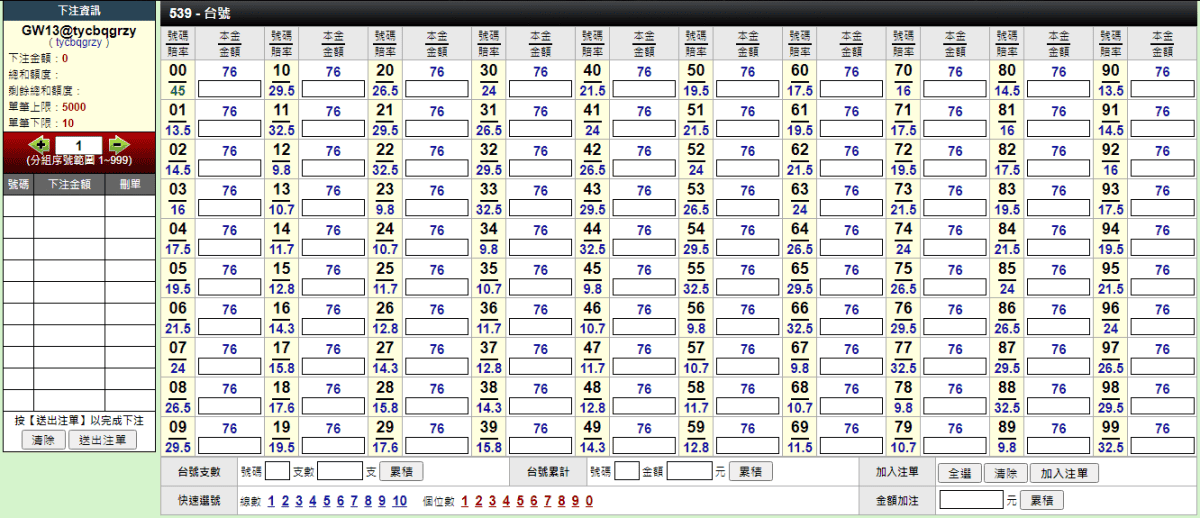Image resolution: width=1200 pixels, height=518 pixels.
Task: Click account name GW13@tycbqgrzy
Action: click(79, 31)
